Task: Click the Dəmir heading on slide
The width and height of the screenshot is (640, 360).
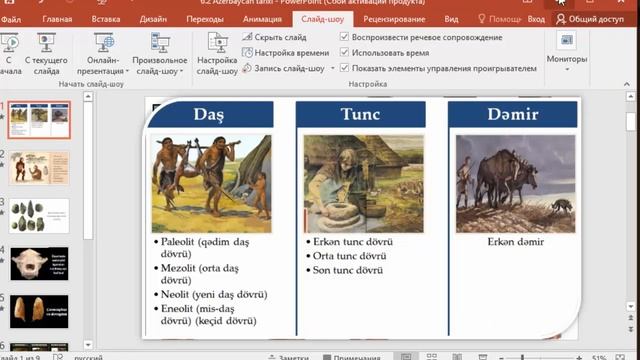Action: coord(513,114)
